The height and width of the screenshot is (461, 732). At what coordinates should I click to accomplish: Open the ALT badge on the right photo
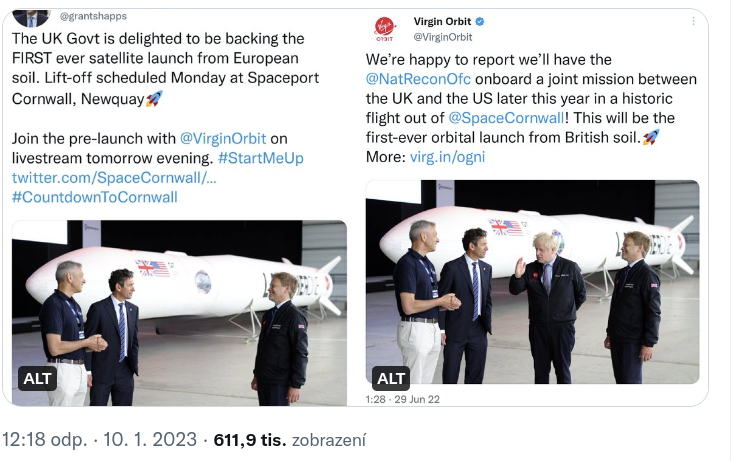tap(391, 378)
